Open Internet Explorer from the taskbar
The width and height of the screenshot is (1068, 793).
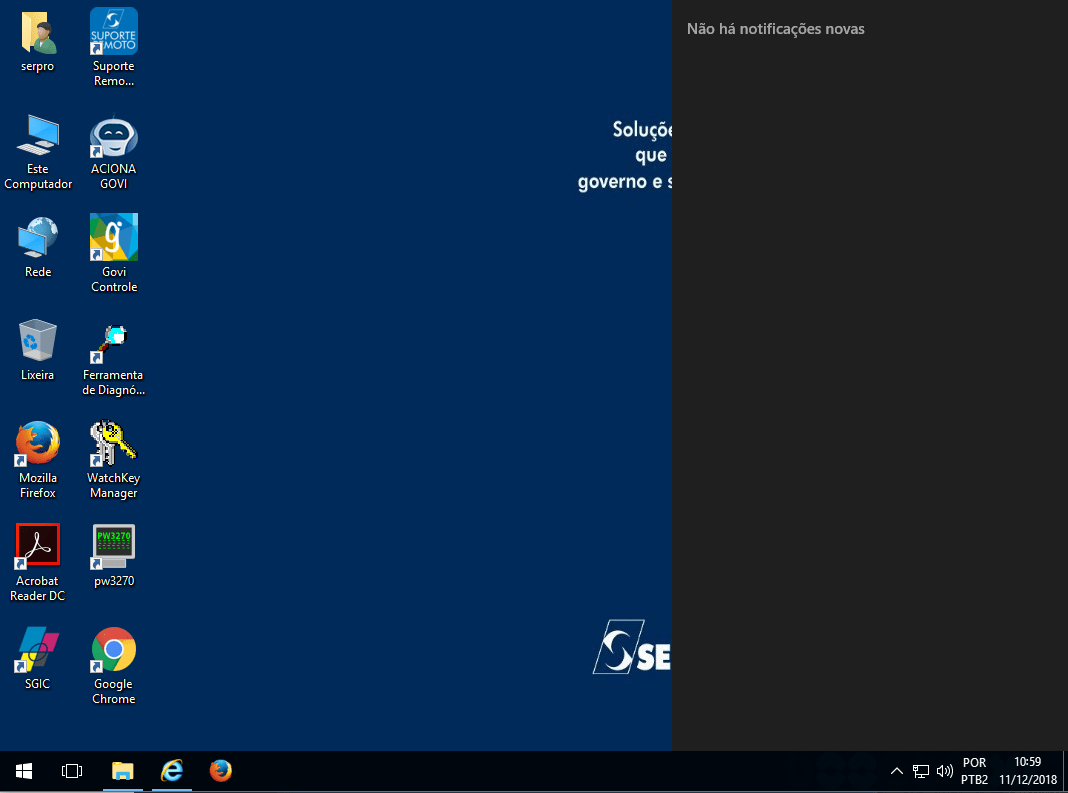pyautogui.click(x=172, y=771)
